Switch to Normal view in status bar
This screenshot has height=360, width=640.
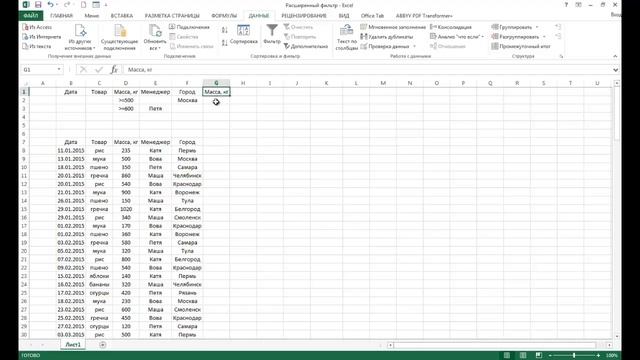(x=507, y=356)
